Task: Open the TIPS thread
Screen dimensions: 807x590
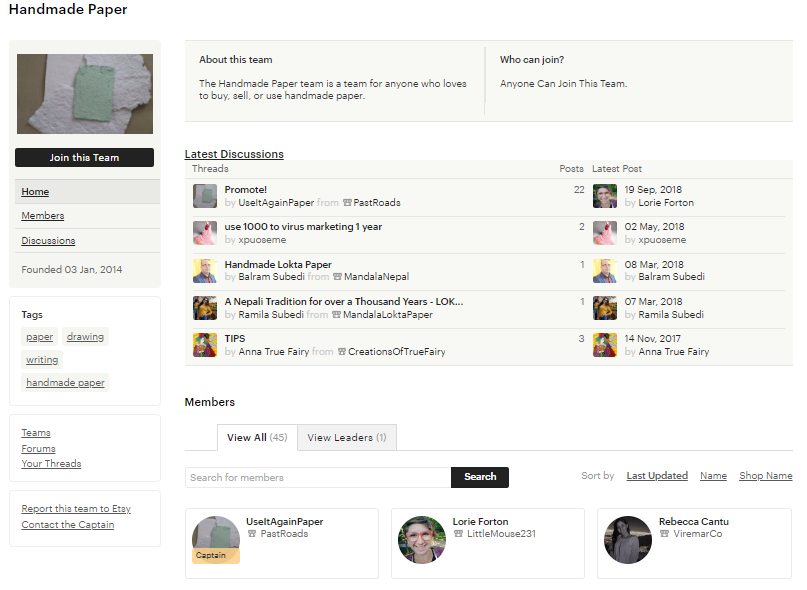Action: (235, 339)
